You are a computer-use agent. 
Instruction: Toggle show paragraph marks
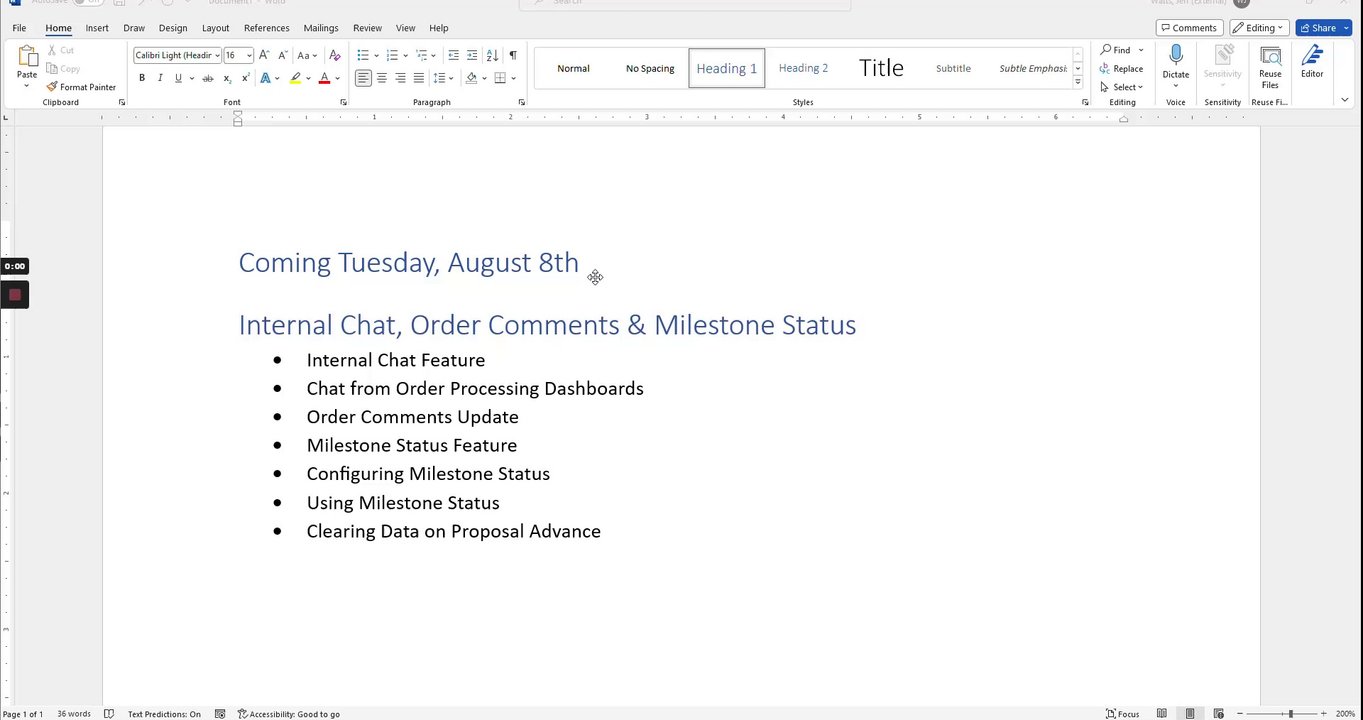point(513,56)
